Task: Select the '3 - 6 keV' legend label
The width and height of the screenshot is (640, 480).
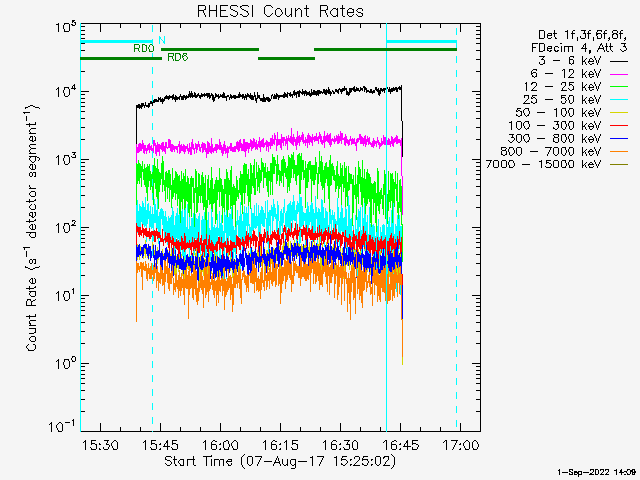Action: pyautogui.click(x=570, y=61)
